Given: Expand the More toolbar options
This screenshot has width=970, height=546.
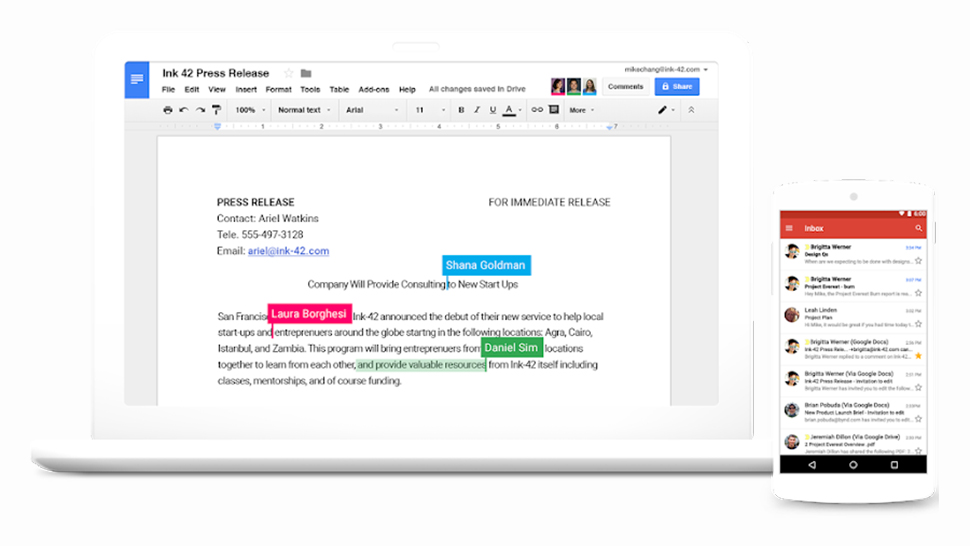Looking at the screenshot, I should (x=582, y=110).
